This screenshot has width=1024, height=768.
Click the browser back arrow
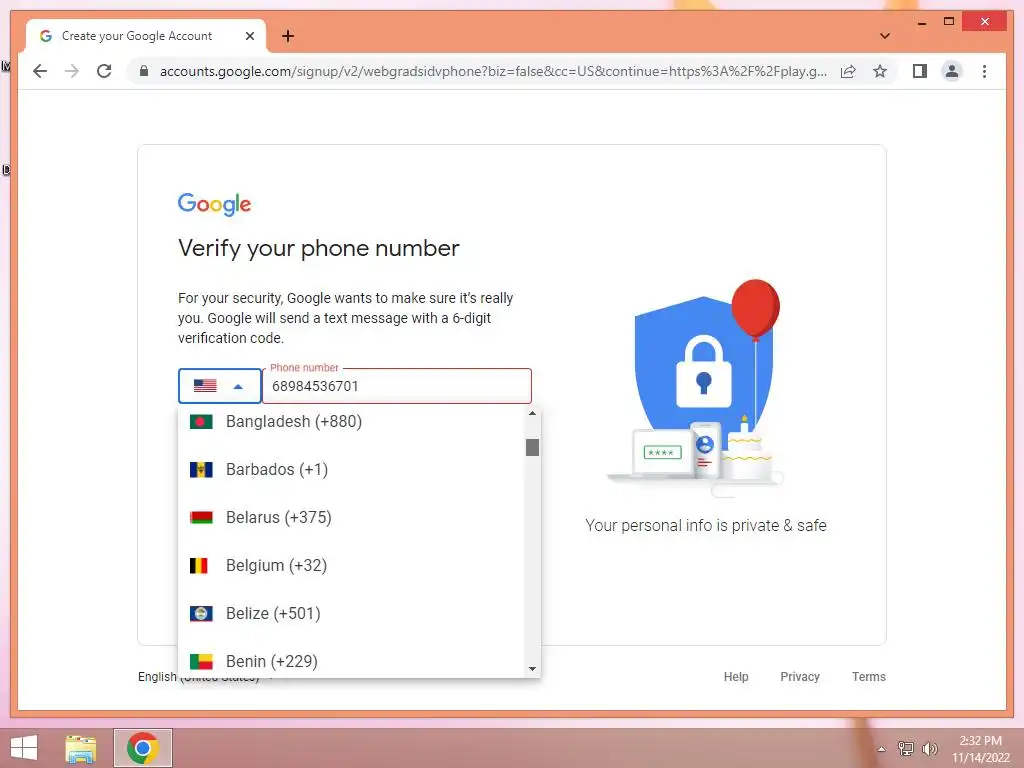(x=40, y=71)
